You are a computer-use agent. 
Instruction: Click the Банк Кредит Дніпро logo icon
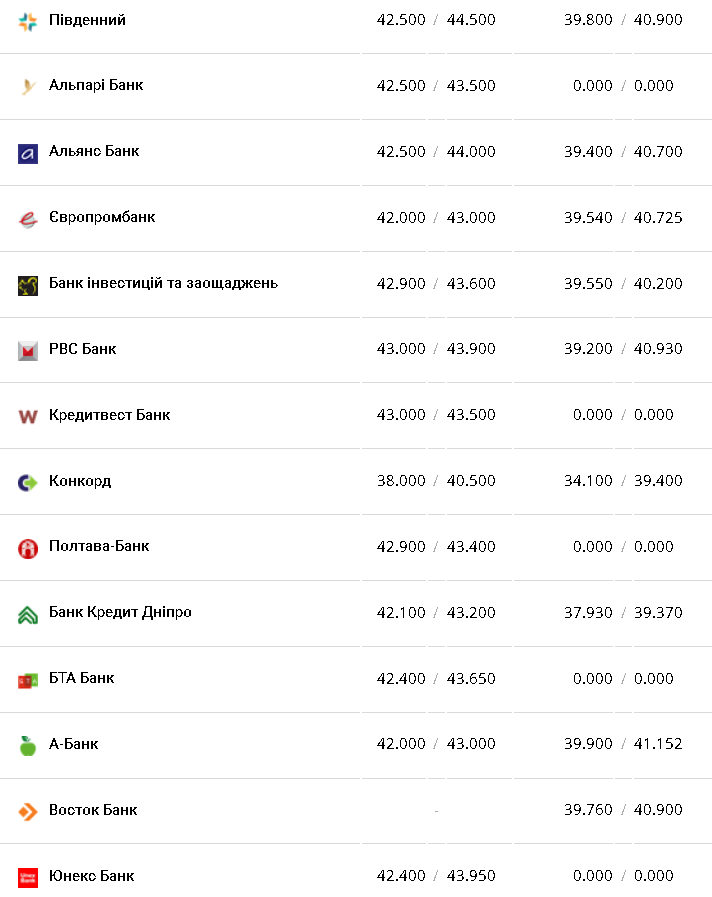28,614
